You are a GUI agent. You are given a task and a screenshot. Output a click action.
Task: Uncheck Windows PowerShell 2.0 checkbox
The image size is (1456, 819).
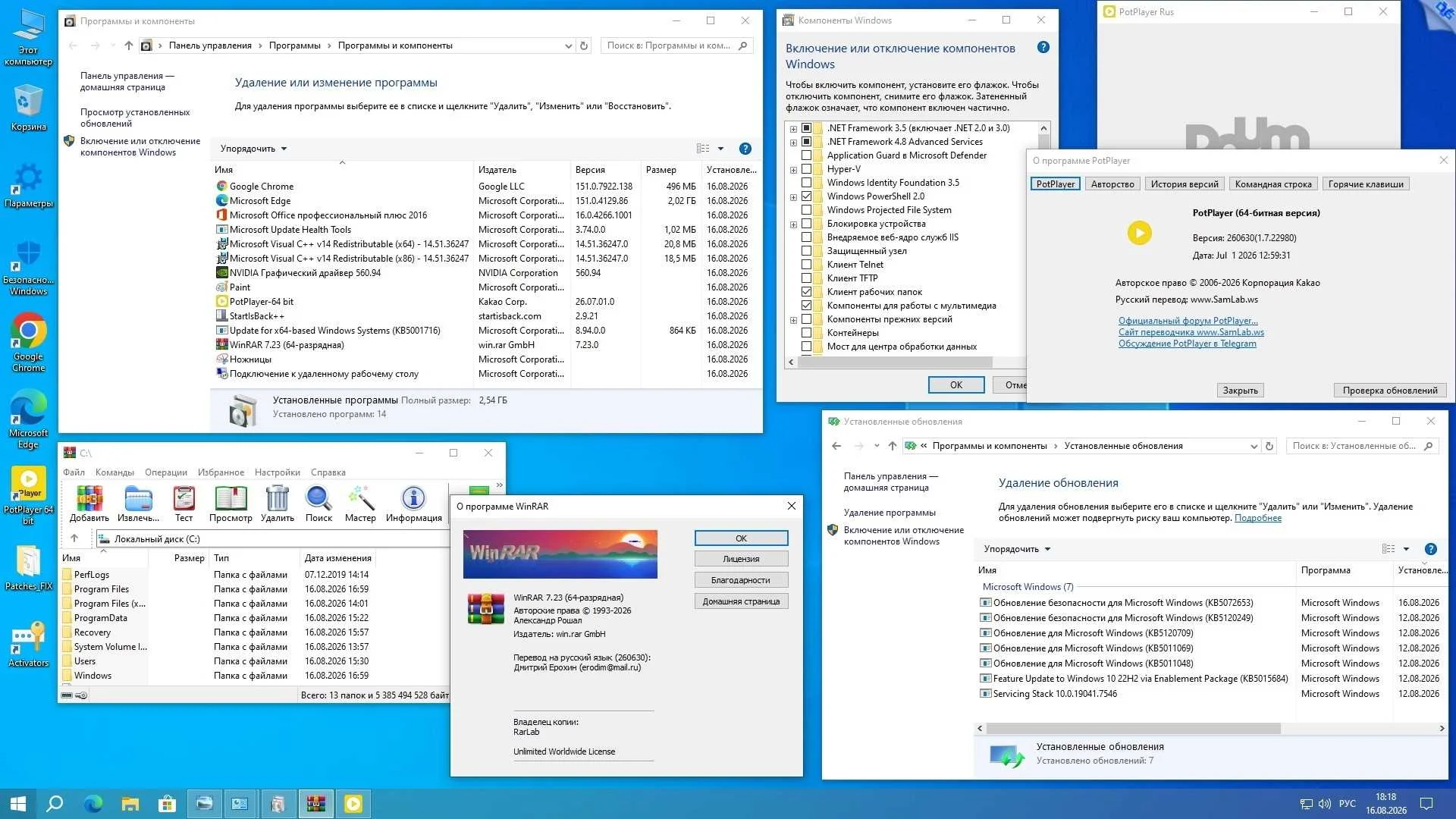click(x=807, y=196)
